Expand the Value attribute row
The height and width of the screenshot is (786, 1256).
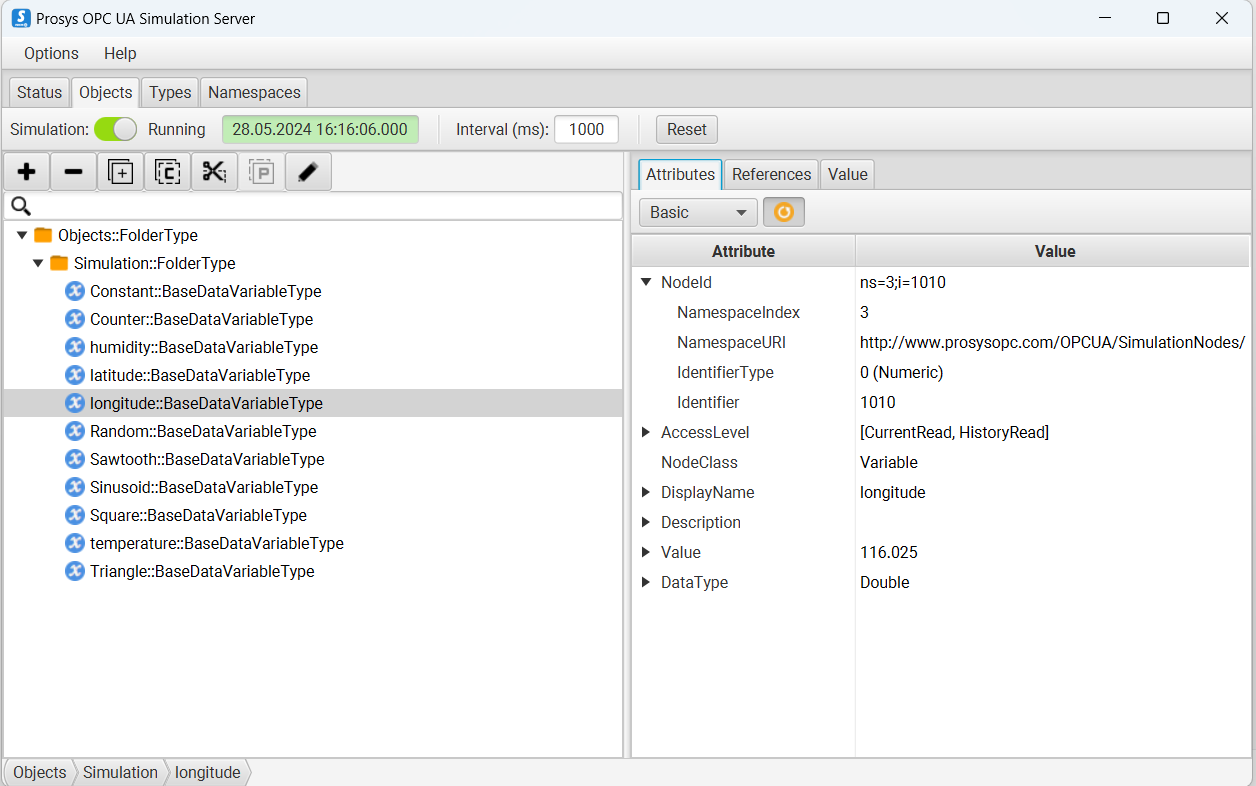(646, 552)
